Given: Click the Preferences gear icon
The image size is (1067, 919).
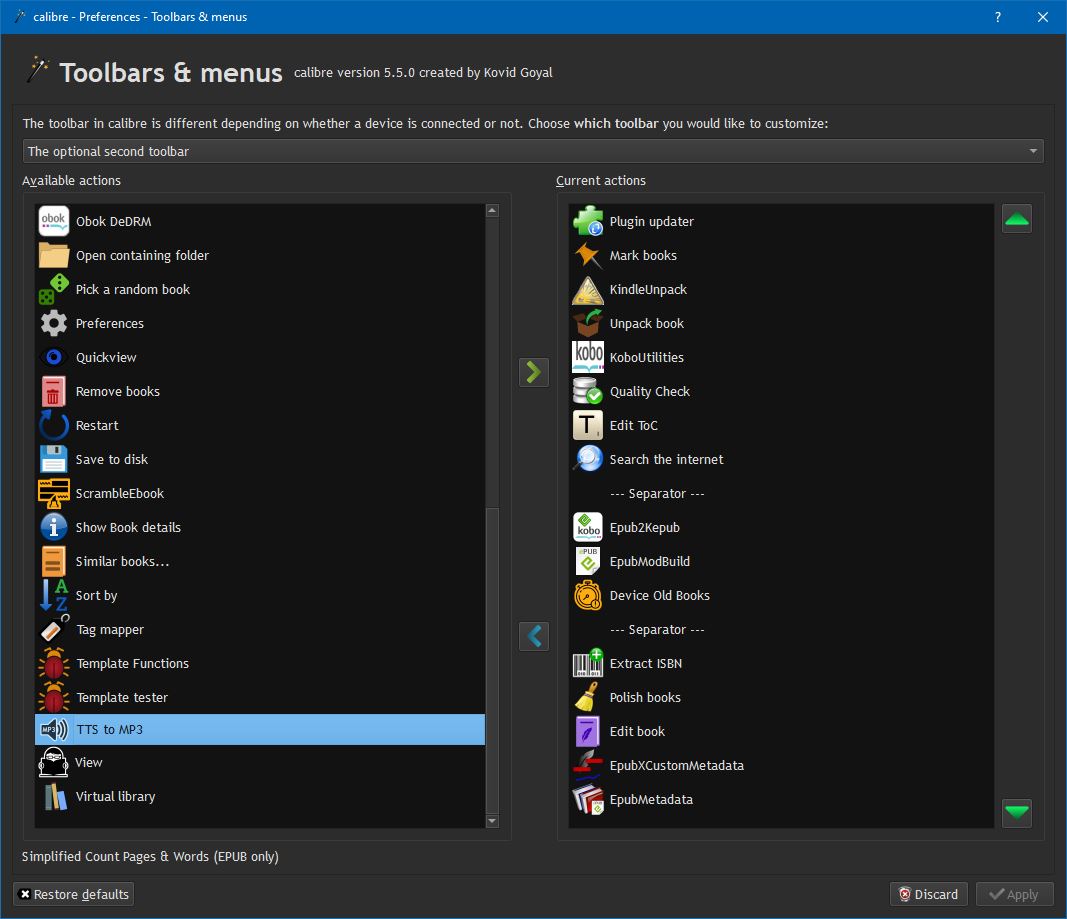Looking at the screenshot, I should pyautogui.click(x=54, y=323).
